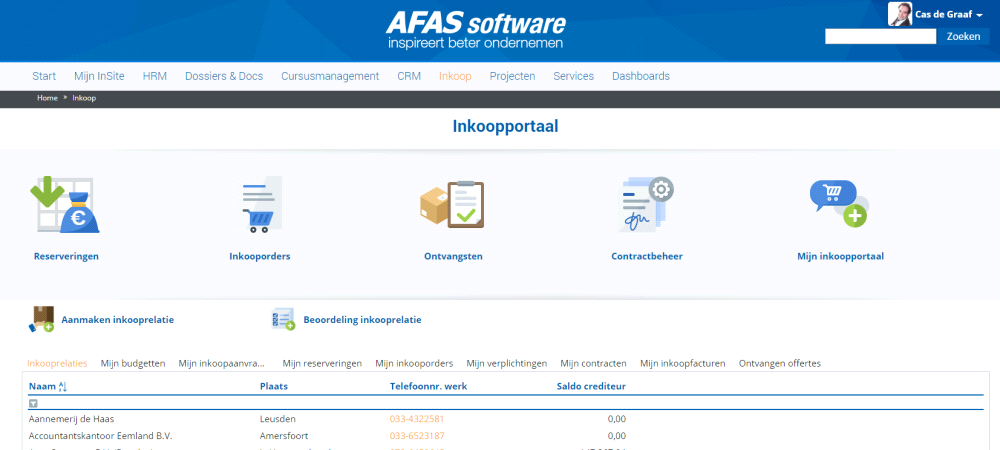Switch to the Mijn verplichtingen tab
Screen dimensions: 1000x450
click(506, 363)
